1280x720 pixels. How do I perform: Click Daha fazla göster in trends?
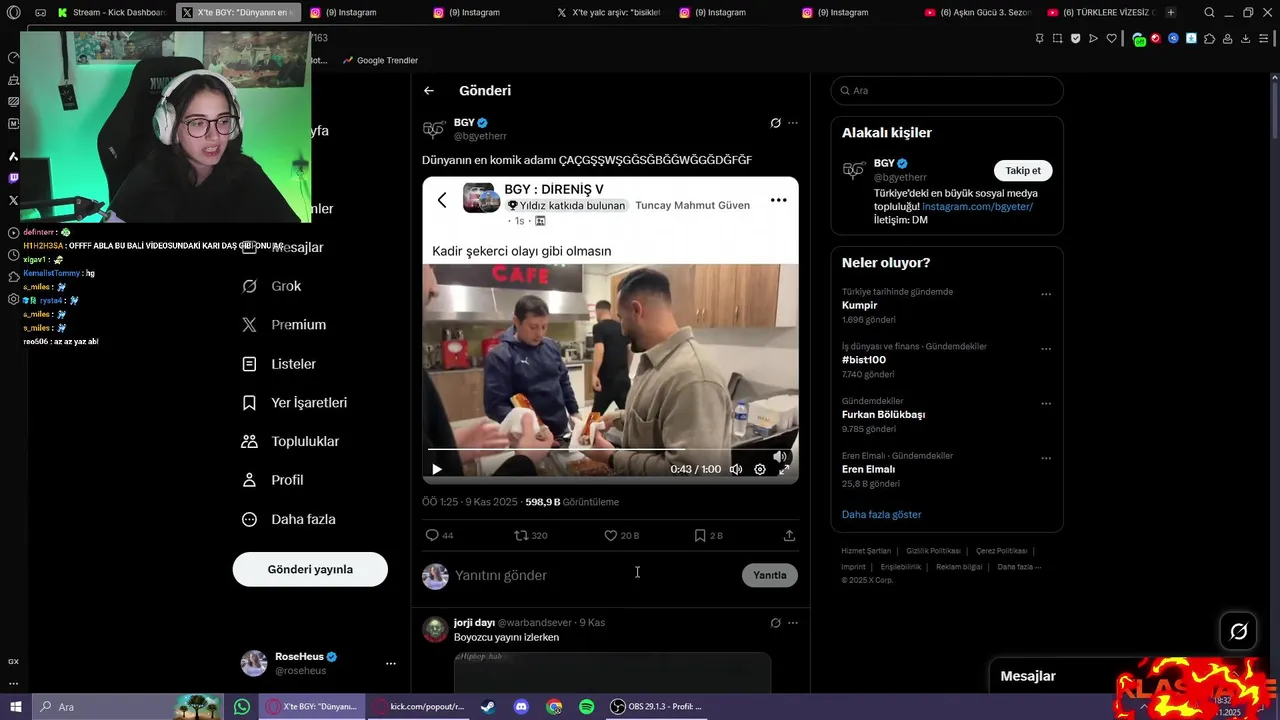pos(881,515)
